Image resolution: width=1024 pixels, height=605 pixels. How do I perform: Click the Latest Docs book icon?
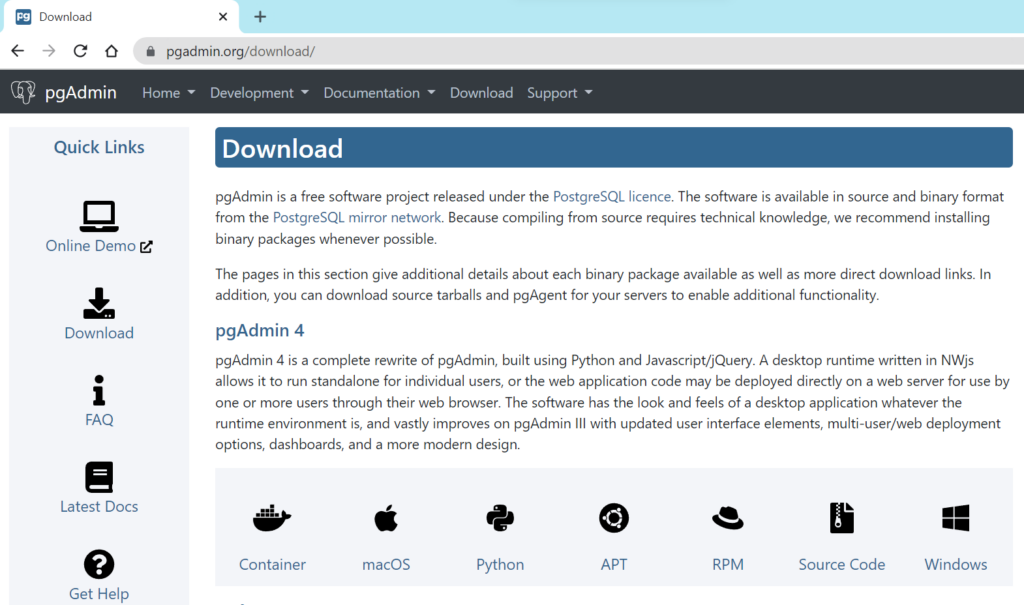point(99,477)
